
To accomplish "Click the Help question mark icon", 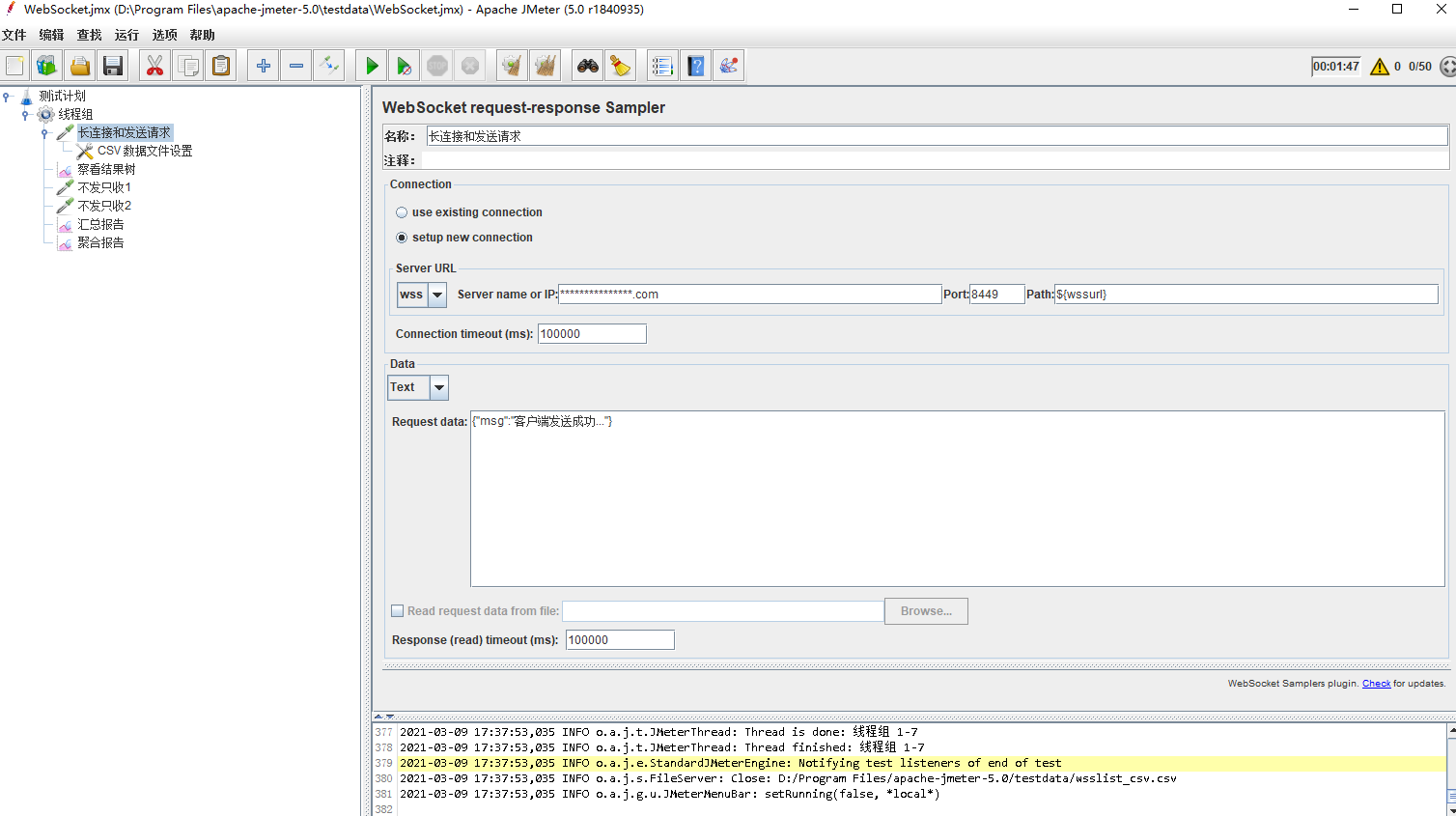I will tap(695, 65).
